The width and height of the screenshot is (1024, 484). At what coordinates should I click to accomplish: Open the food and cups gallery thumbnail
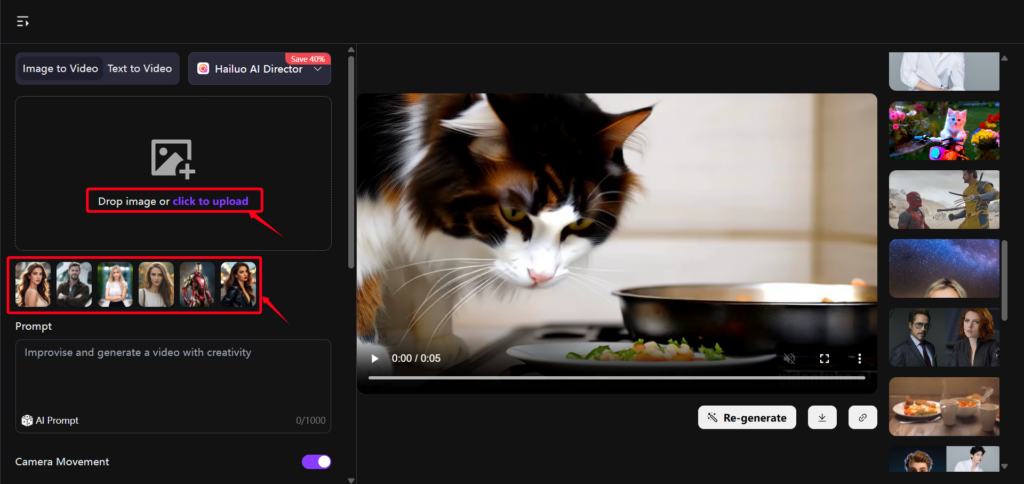point(944,406)
